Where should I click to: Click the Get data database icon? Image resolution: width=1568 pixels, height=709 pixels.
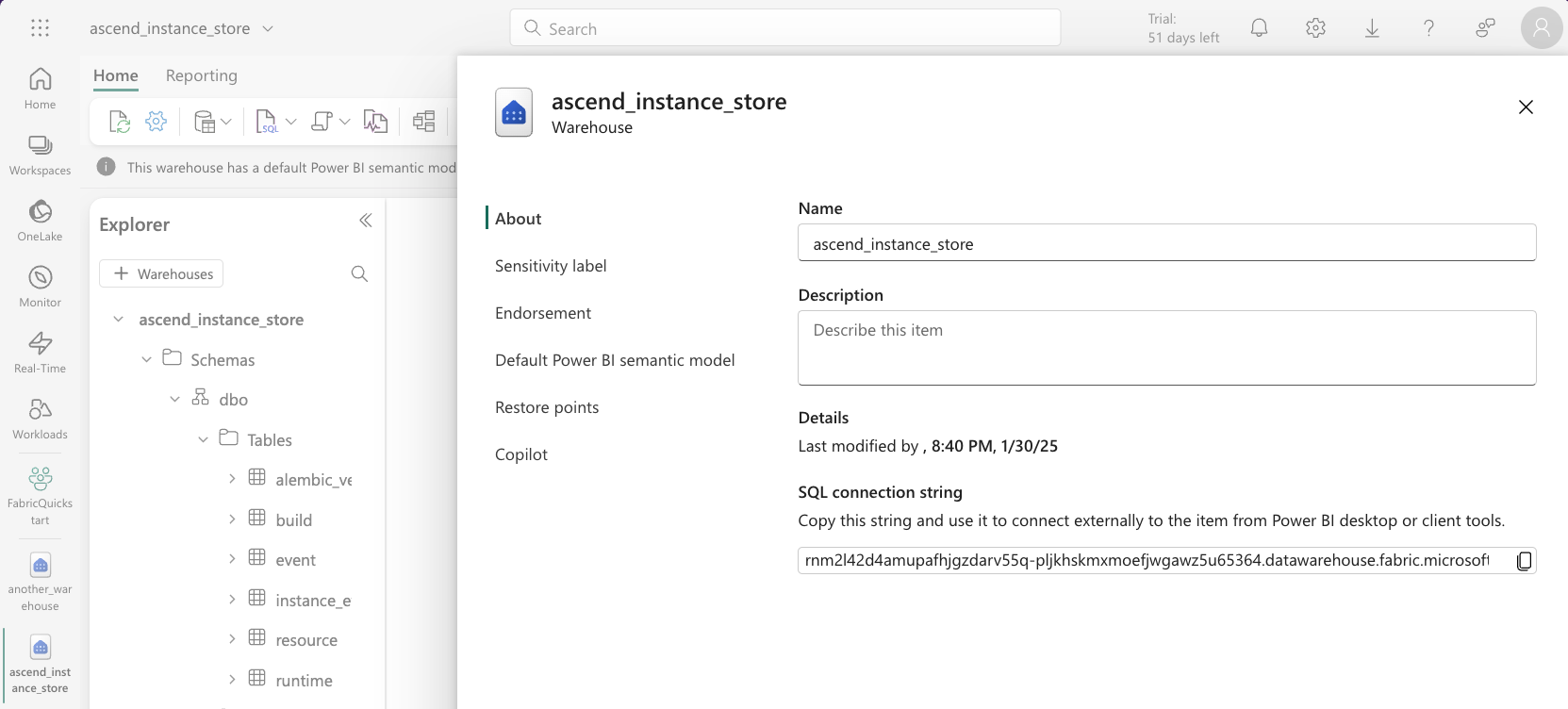(204, 122)
